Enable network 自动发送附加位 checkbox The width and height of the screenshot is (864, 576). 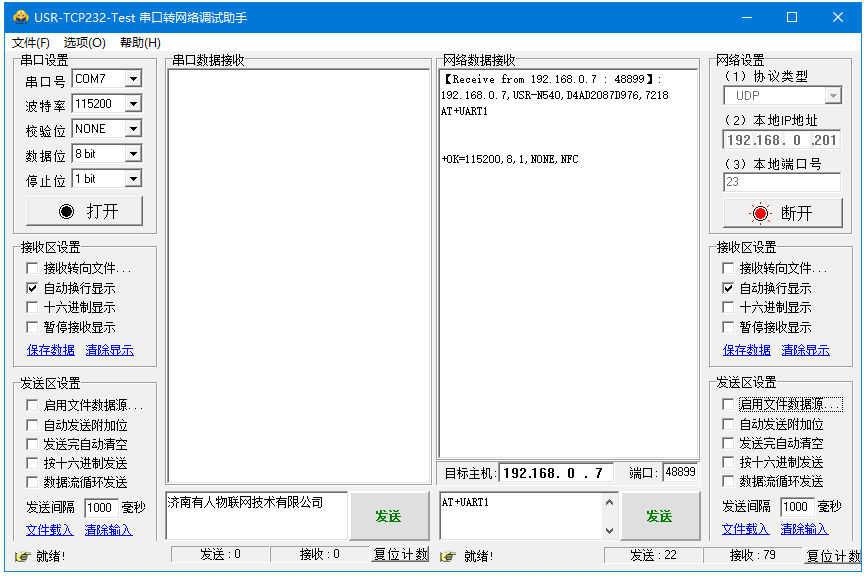pos(728,424)
